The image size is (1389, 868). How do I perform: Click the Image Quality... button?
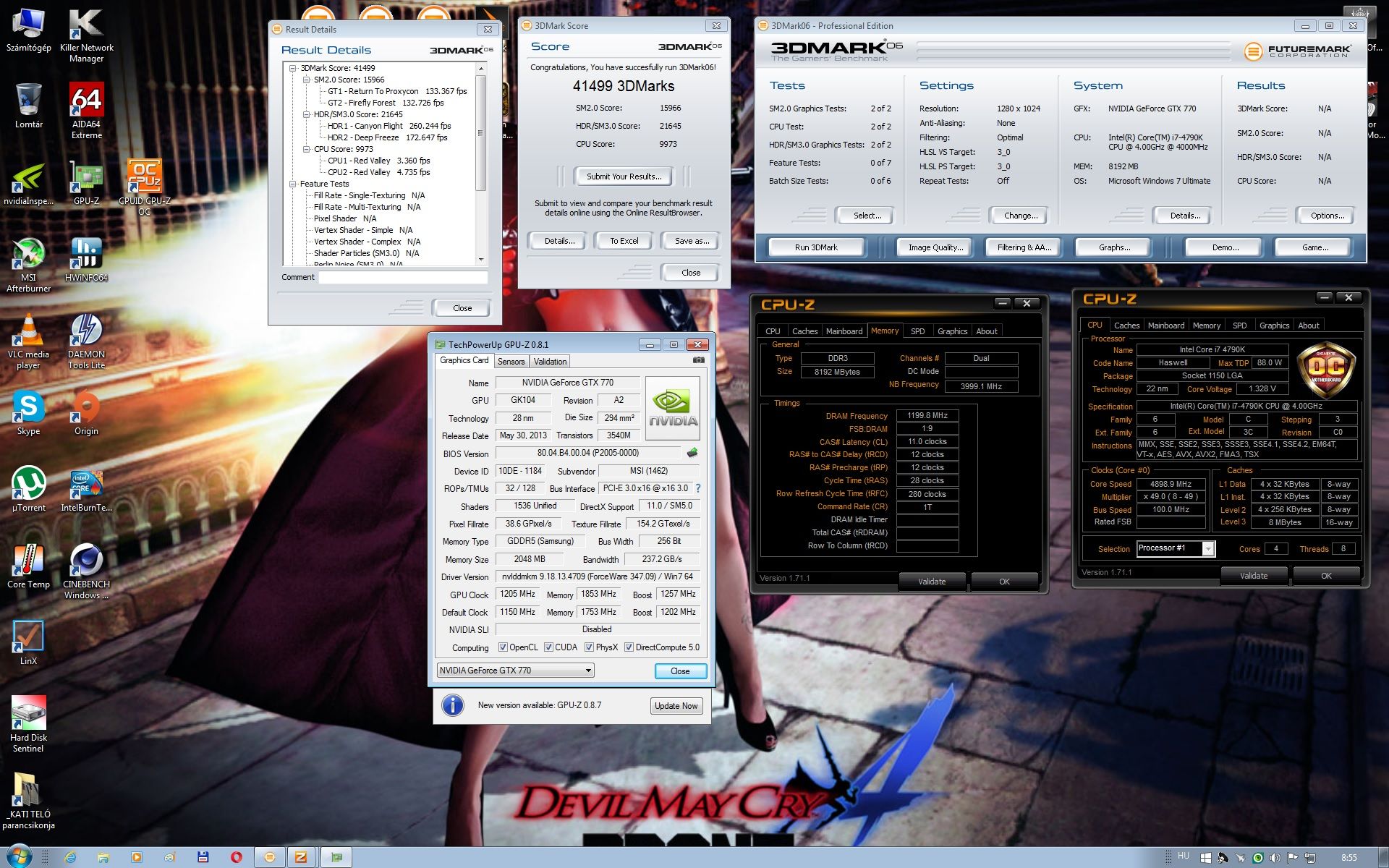coord(935,247)
